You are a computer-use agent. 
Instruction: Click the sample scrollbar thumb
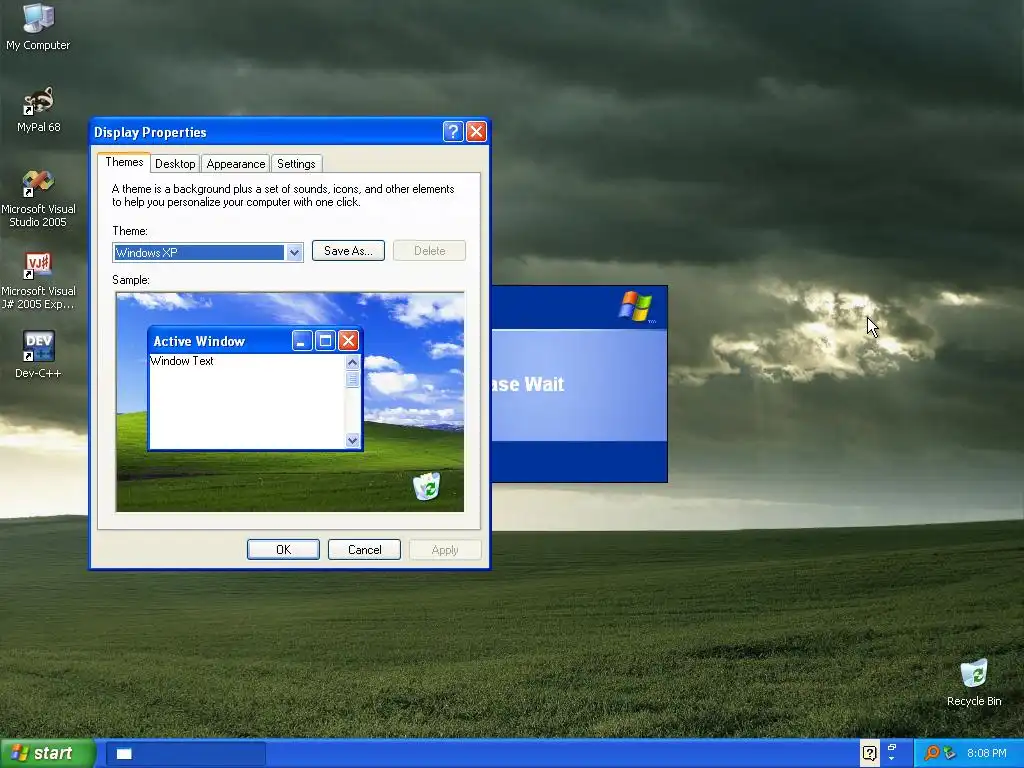click(353, 379)
